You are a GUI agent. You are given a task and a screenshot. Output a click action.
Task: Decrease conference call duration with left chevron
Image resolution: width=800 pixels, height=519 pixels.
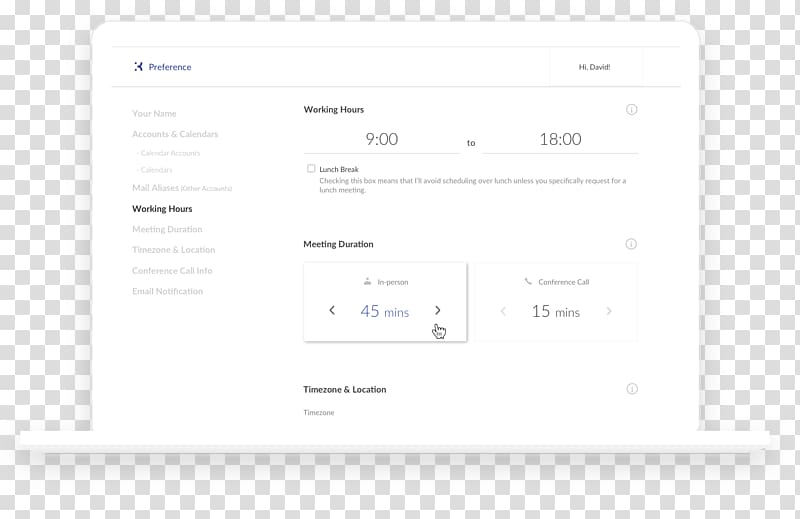503,312
